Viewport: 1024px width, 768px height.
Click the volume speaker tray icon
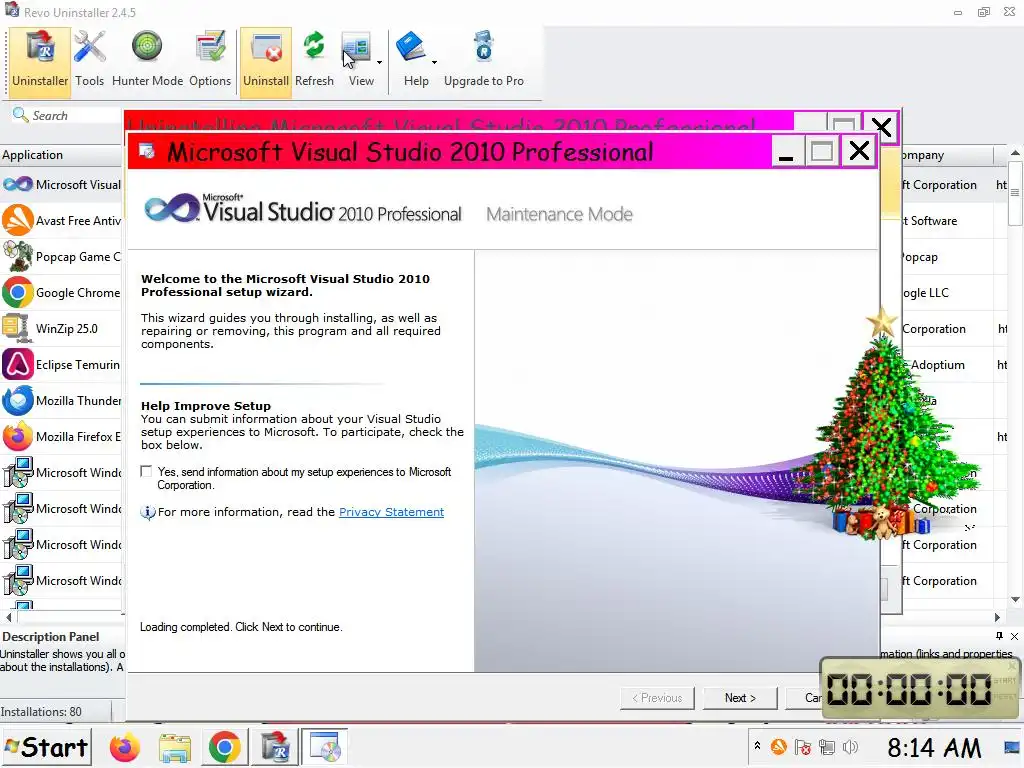850,747
